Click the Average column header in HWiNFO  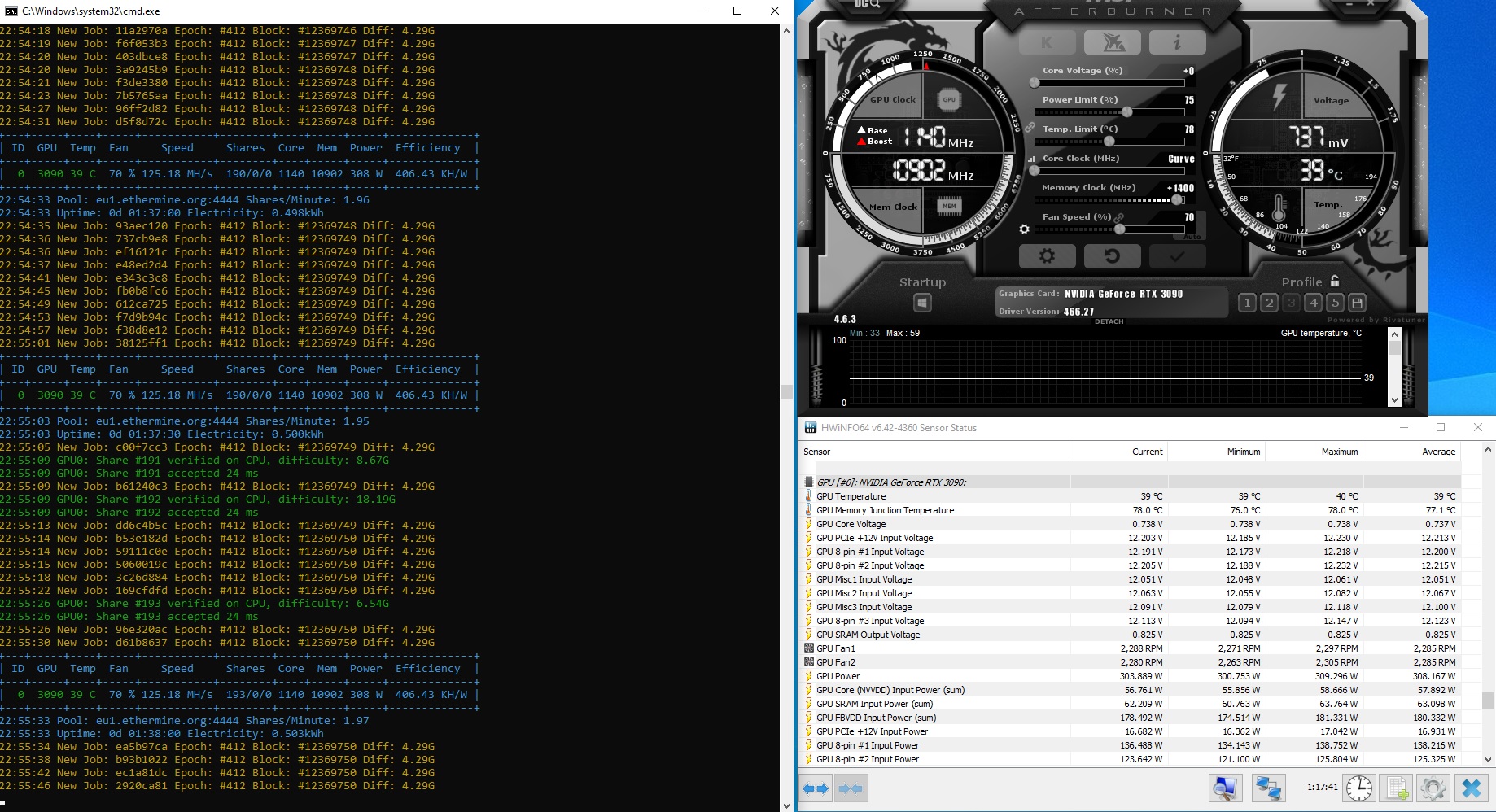(1411, 452)
